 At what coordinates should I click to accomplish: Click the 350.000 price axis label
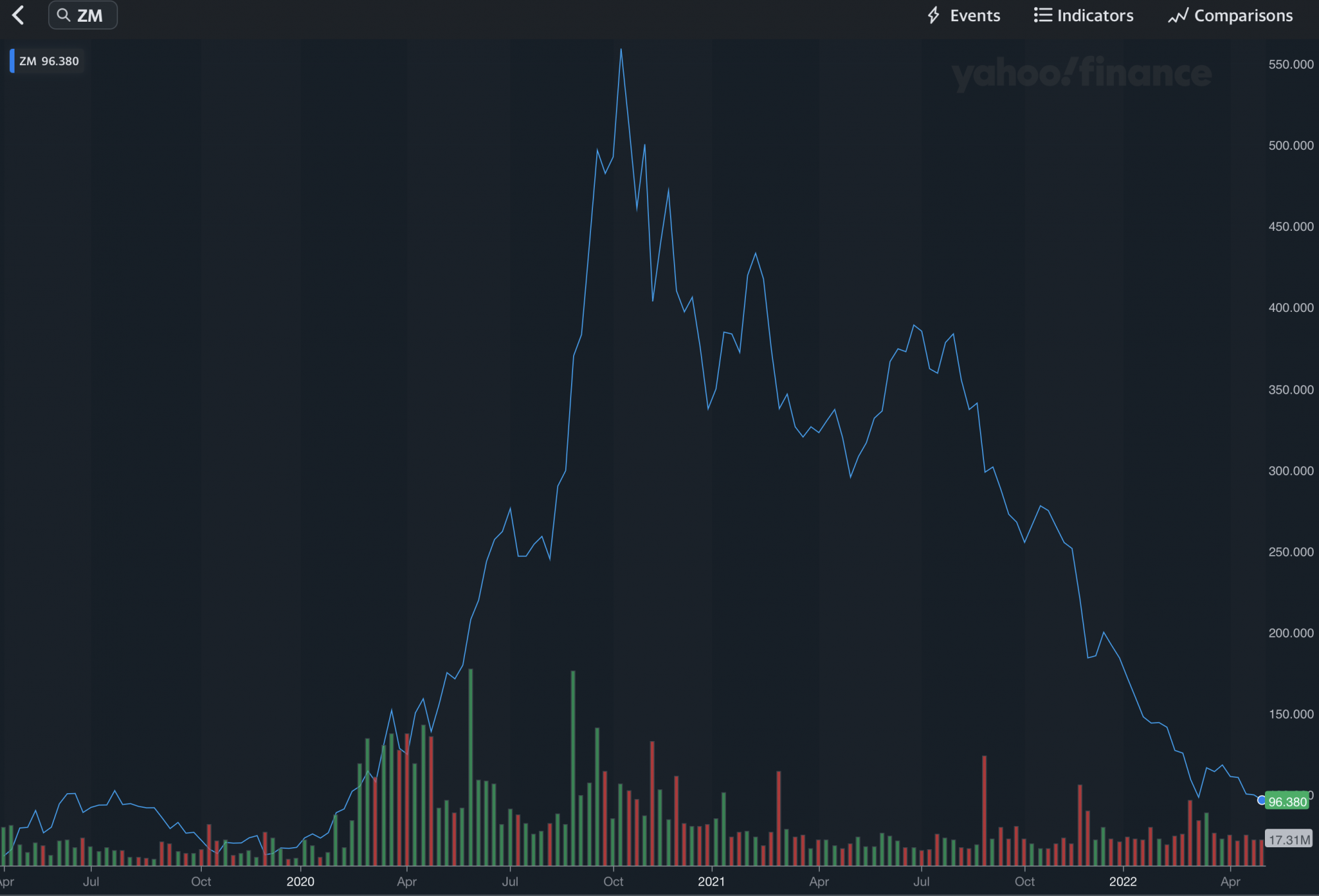[1291, 390]
